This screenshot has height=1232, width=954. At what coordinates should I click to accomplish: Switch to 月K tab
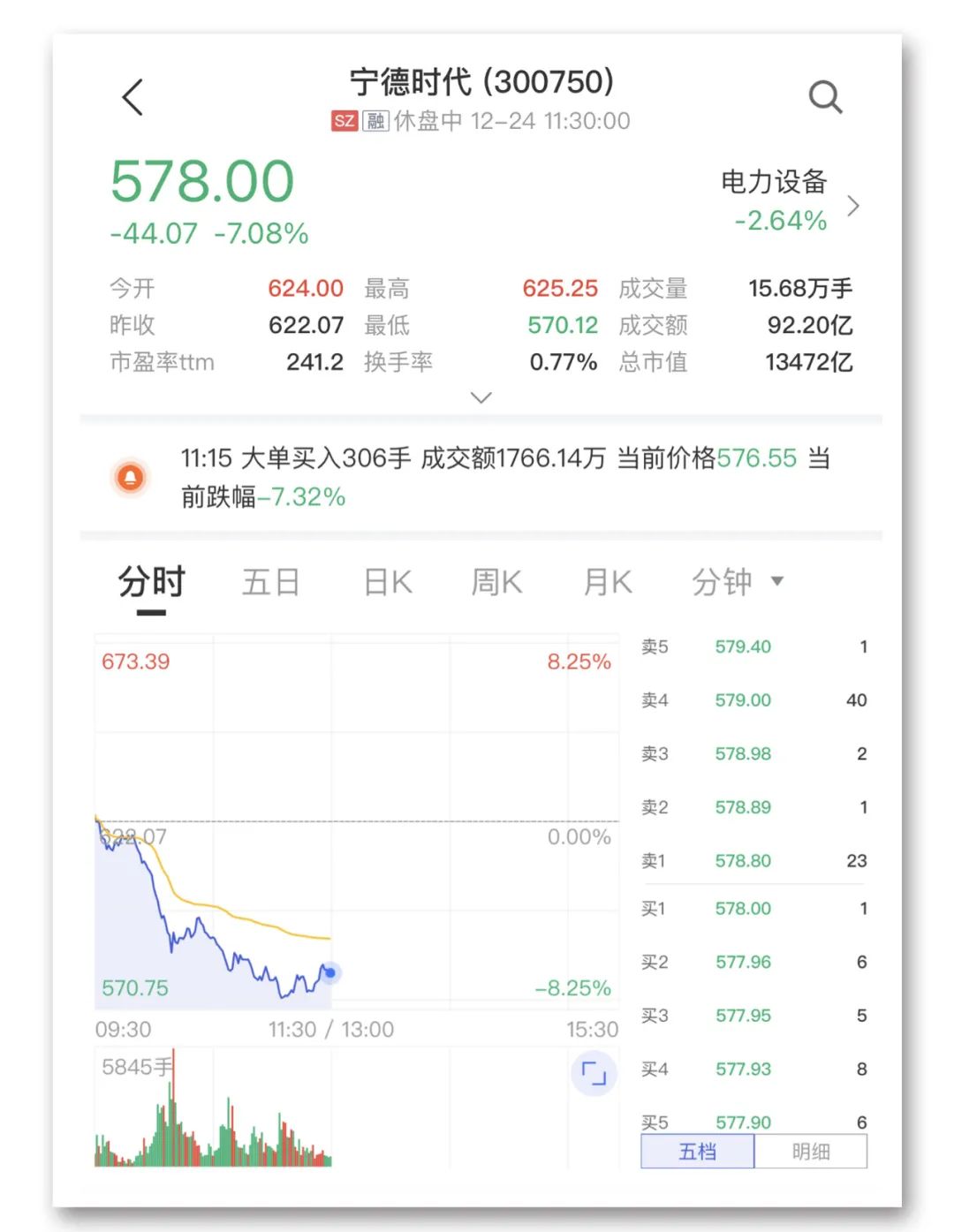[x=608, y=582]
